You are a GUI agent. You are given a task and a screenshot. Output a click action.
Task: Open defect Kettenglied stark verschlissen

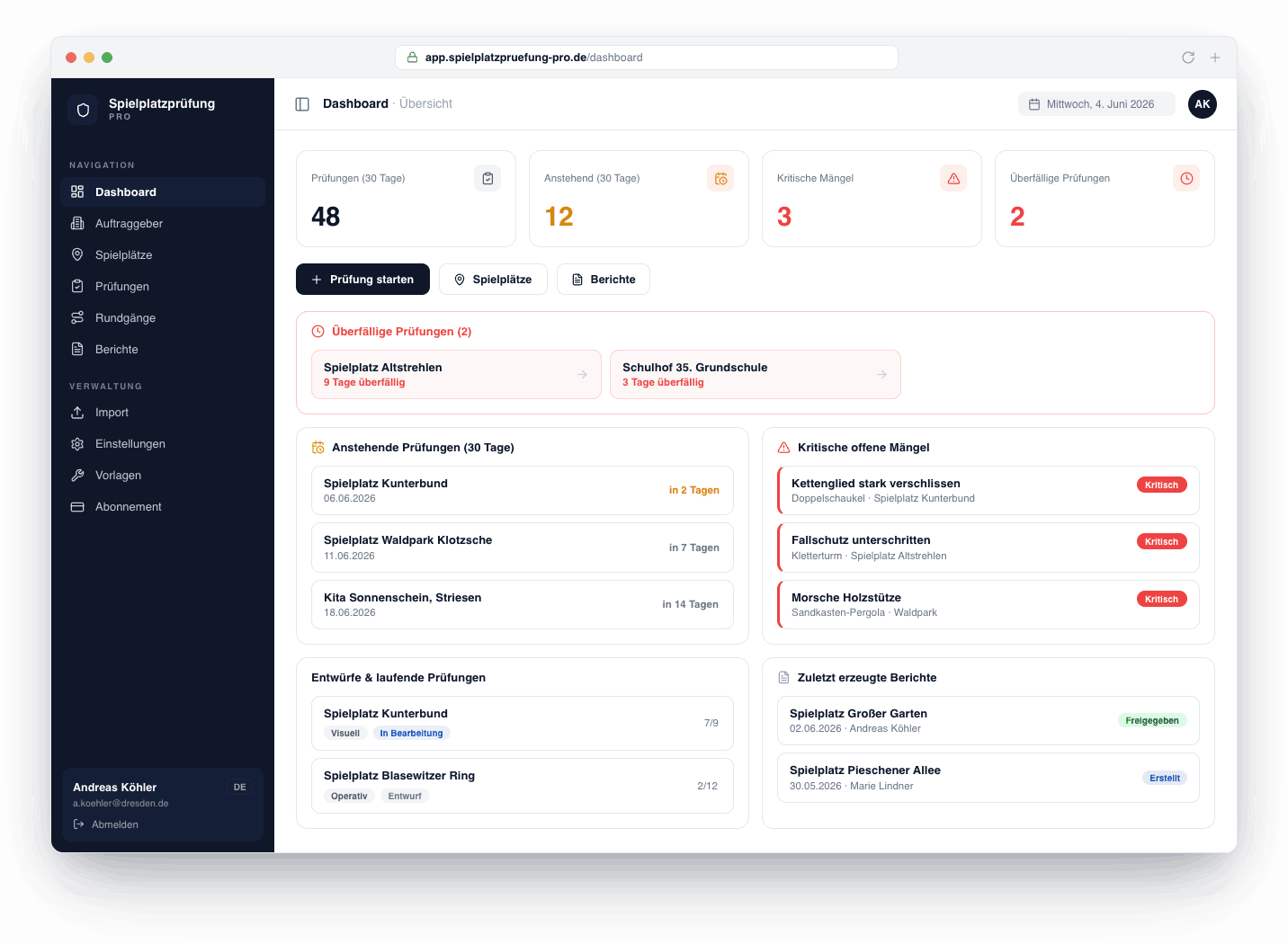tap(988, 491)
